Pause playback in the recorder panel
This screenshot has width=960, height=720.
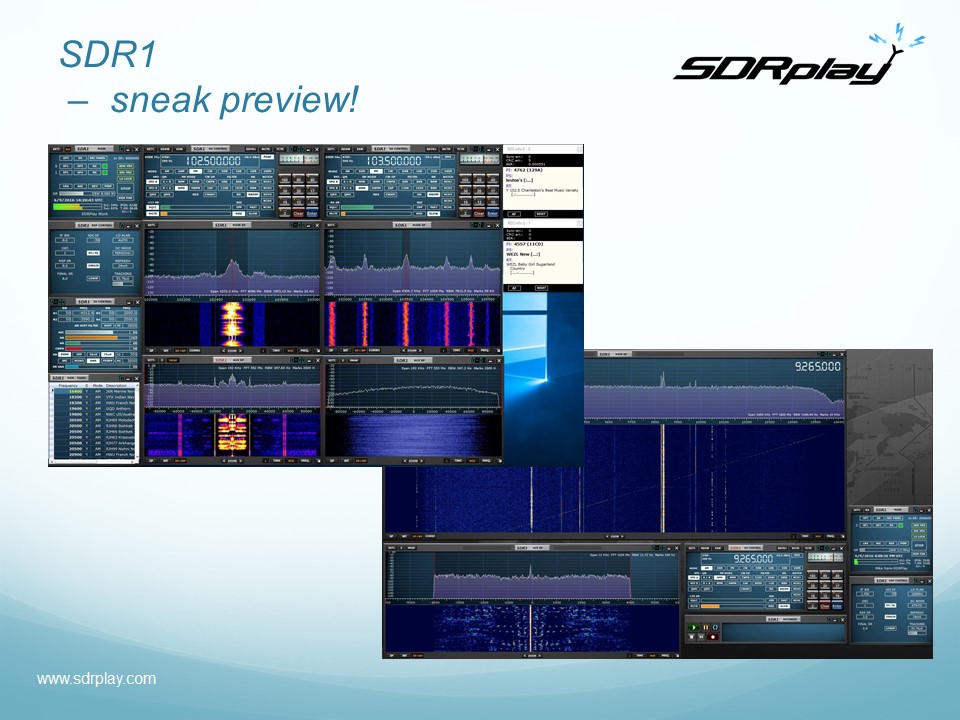coord(706,628)
